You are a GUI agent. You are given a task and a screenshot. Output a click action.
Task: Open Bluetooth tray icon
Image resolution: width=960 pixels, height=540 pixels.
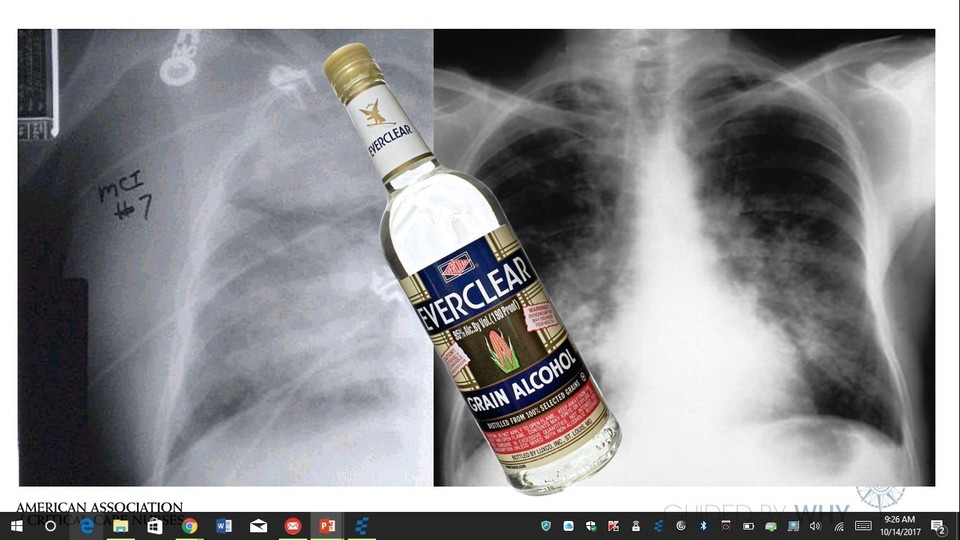click(703, 526)
